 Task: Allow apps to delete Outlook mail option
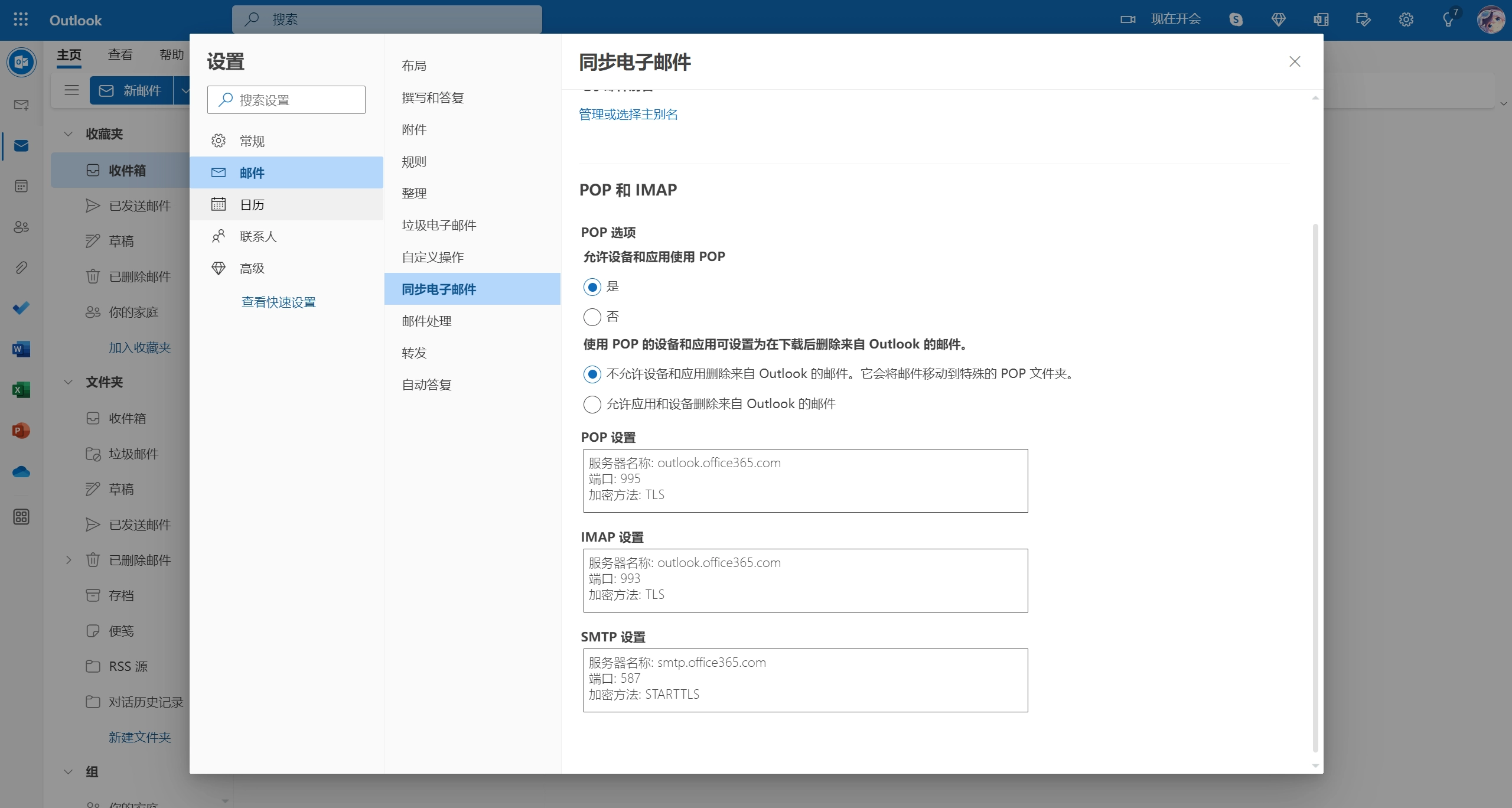tap(592, 405)
